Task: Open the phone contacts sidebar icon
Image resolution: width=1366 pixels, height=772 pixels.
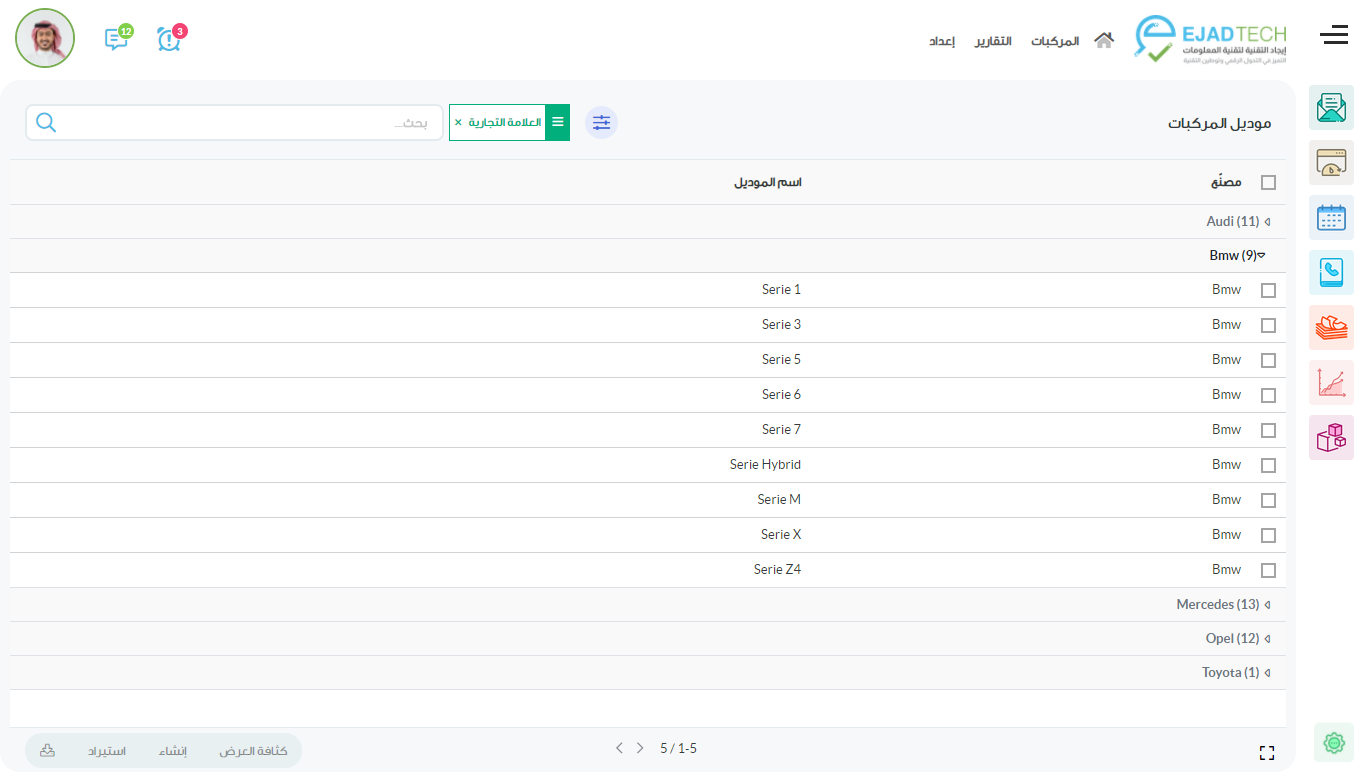Action: [1331, 273]
